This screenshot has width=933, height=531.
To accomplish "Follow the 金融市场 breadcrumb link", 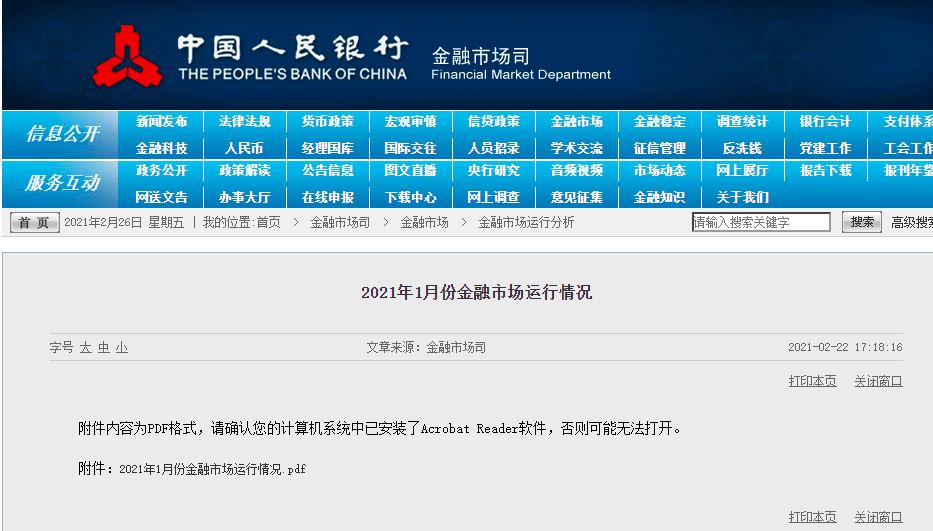I will tap(424, 223).
